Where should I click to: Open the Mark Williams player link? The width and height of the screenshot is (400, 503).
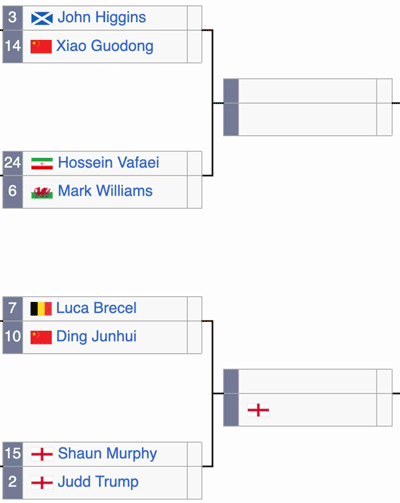pos(105,191)
